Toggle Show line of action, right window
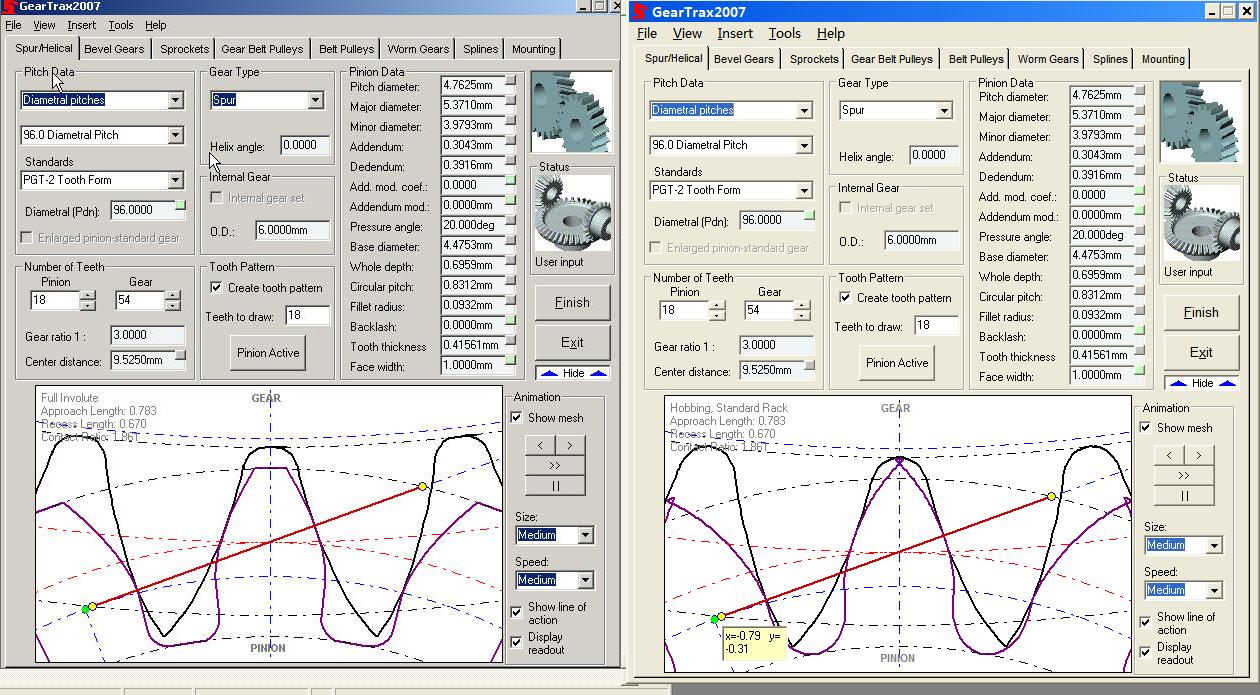This screenshot has width=1260, height=695. pyautogui.click(x=1146, y=621)
